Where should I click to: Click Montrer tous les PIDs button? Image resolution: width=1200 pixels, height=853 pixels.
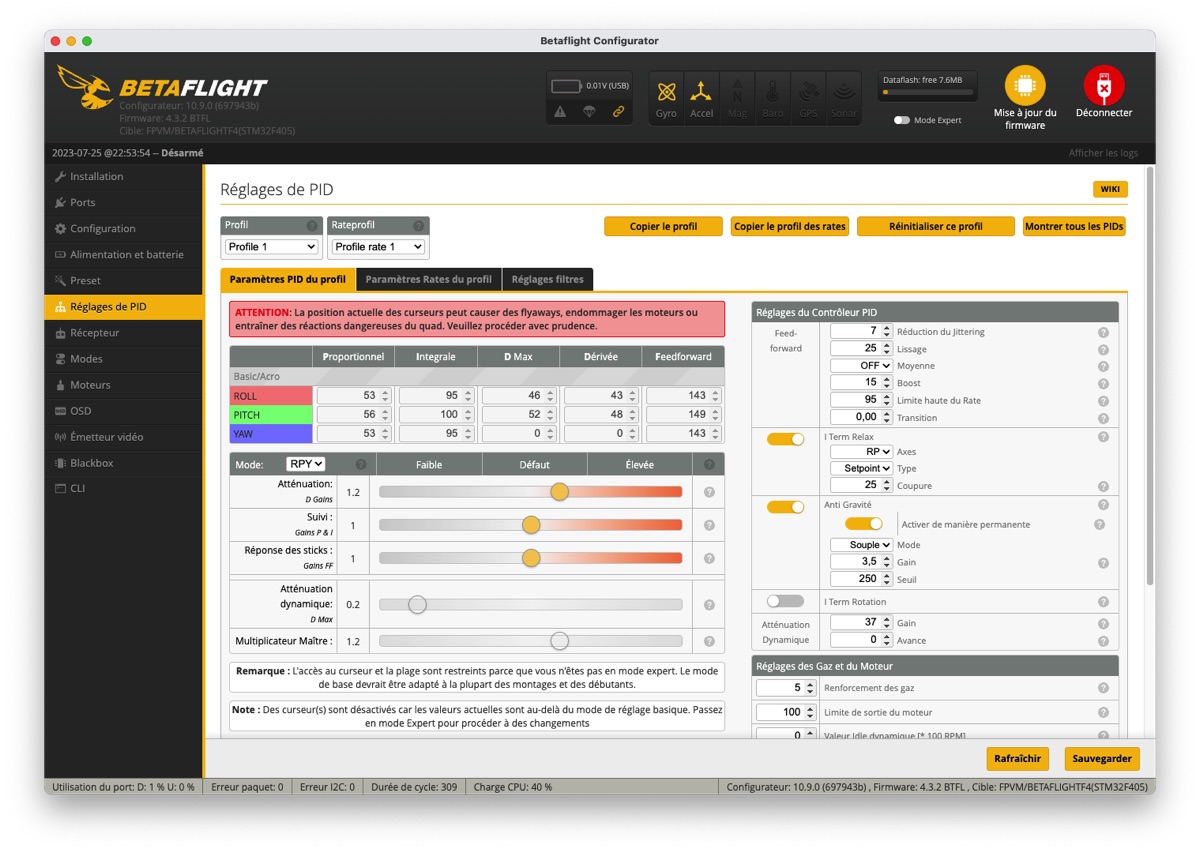1075,226
